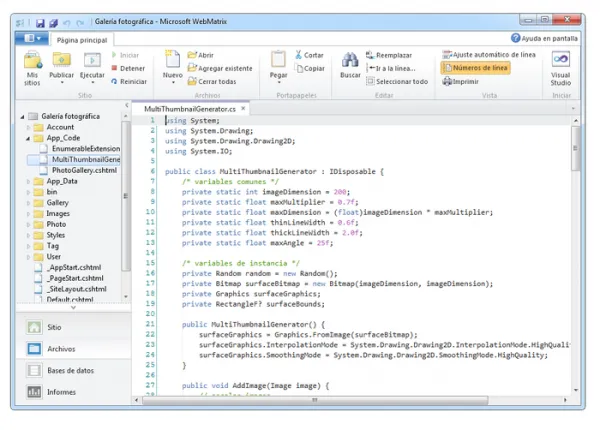Select _AppStart.cshtml file
The image size is (600, 430).
point(70,267)
